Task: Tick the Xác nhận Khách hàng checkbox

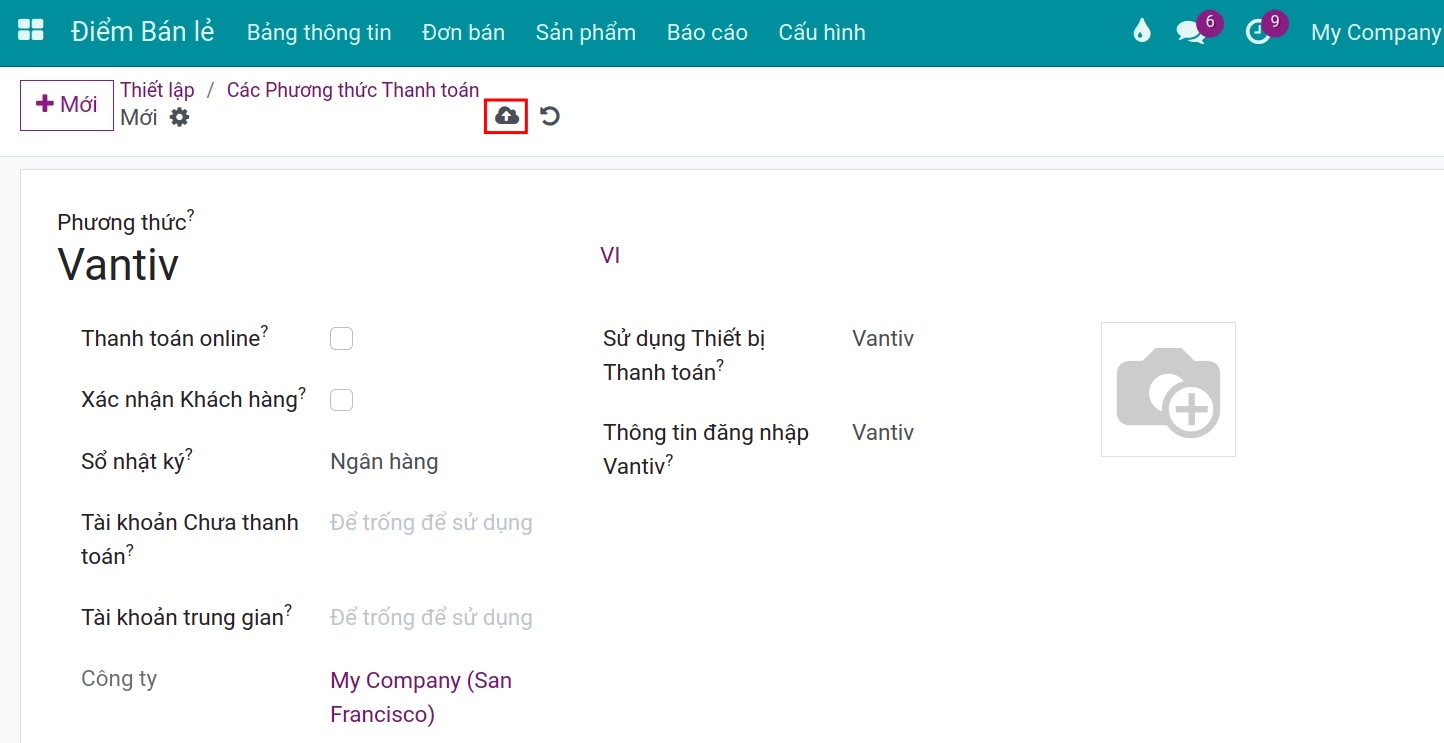Action: point(342,400)
